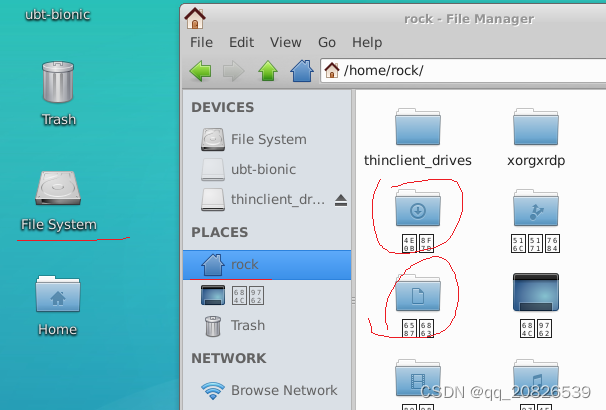This screenshot has width=606, height=410.
Task: Open the downloads folder with arrow emblem
Action: 418,221
